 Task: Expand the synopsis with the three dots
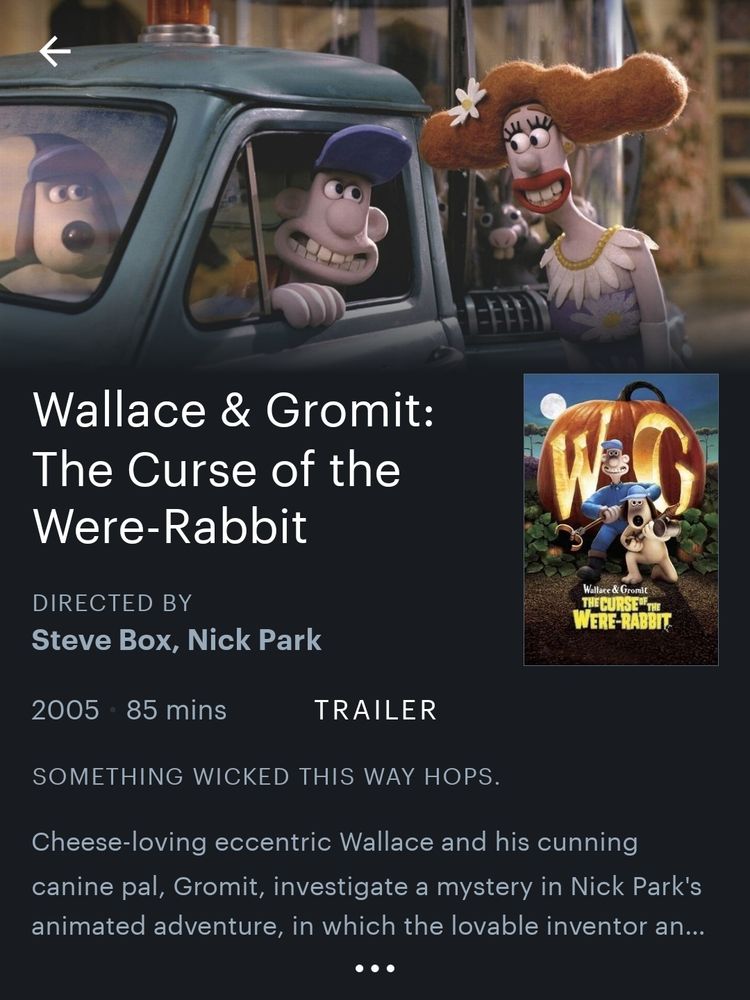coord(374,968)
